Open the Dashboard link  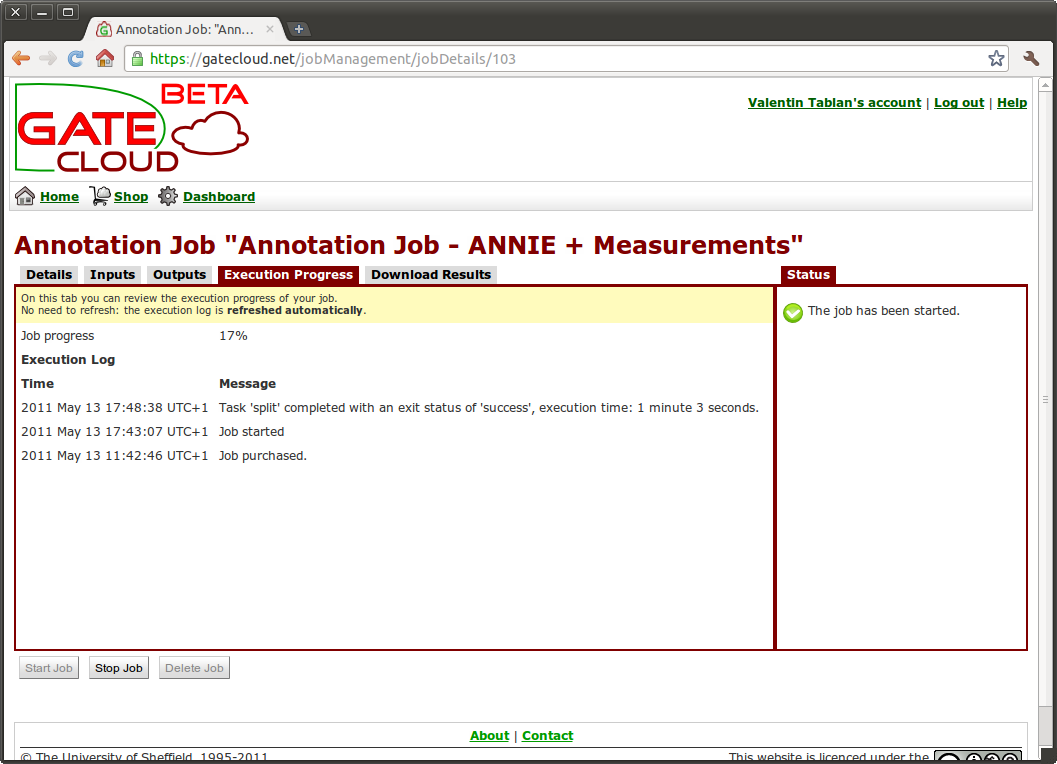(219, 196)
